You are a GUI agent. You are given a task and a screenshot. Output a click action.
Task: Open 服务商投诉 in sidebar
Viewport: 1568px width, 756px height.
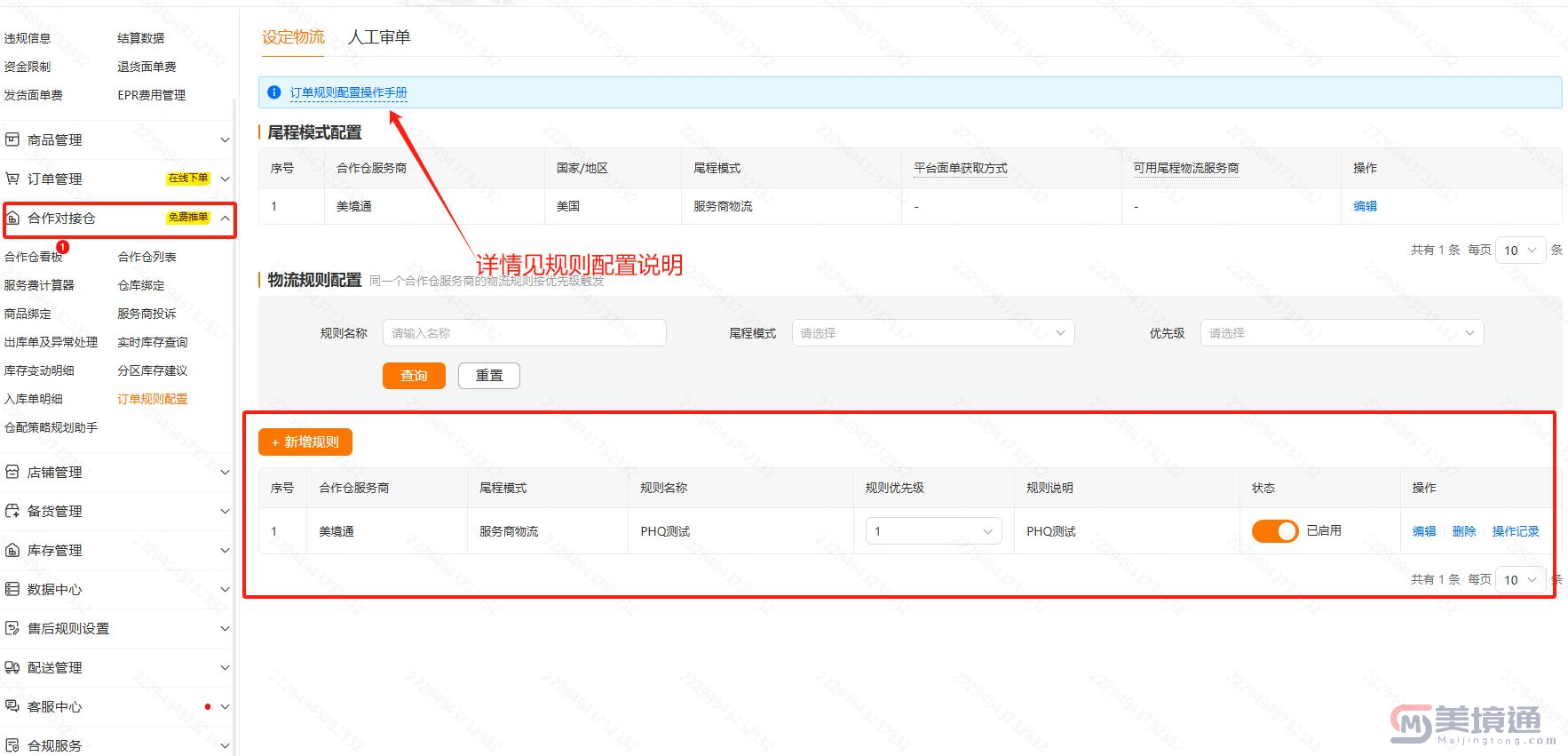click(147, 314)
